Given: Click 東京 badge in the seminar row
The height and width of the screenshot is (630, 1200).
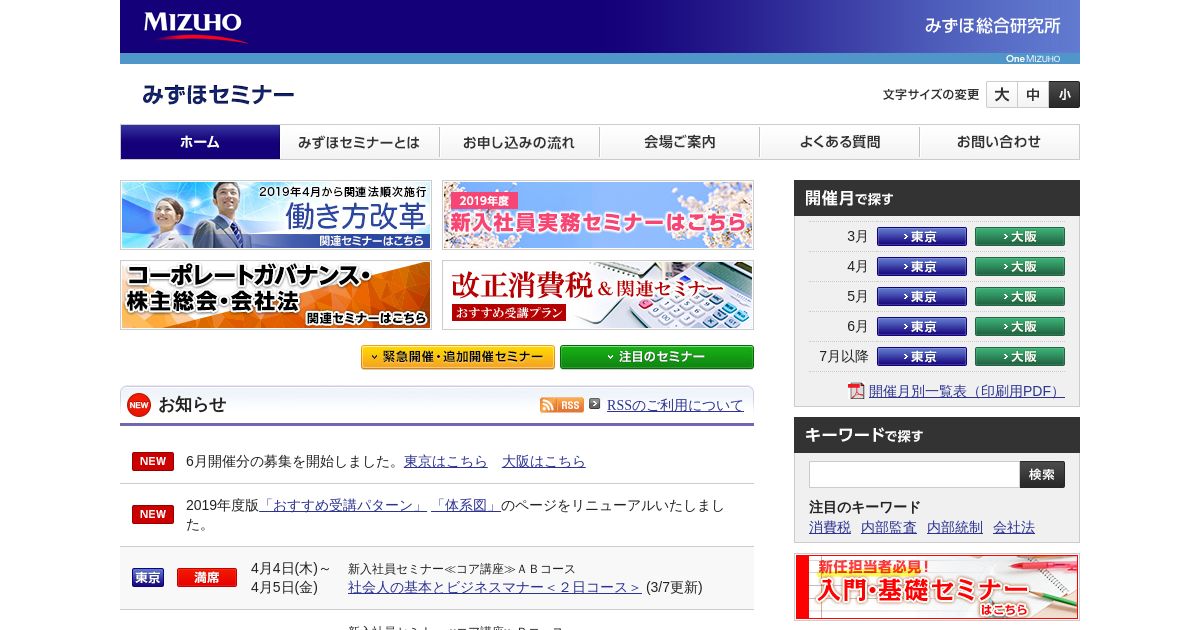Looking at the screenshot, I should 148,578.
